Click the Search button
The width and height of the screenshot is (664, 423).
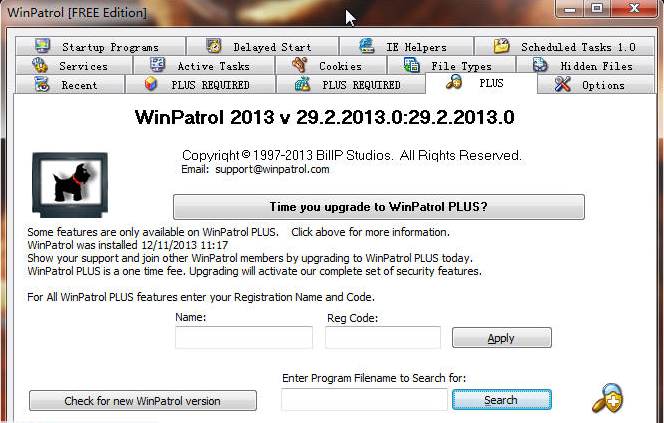pos(501,400)
